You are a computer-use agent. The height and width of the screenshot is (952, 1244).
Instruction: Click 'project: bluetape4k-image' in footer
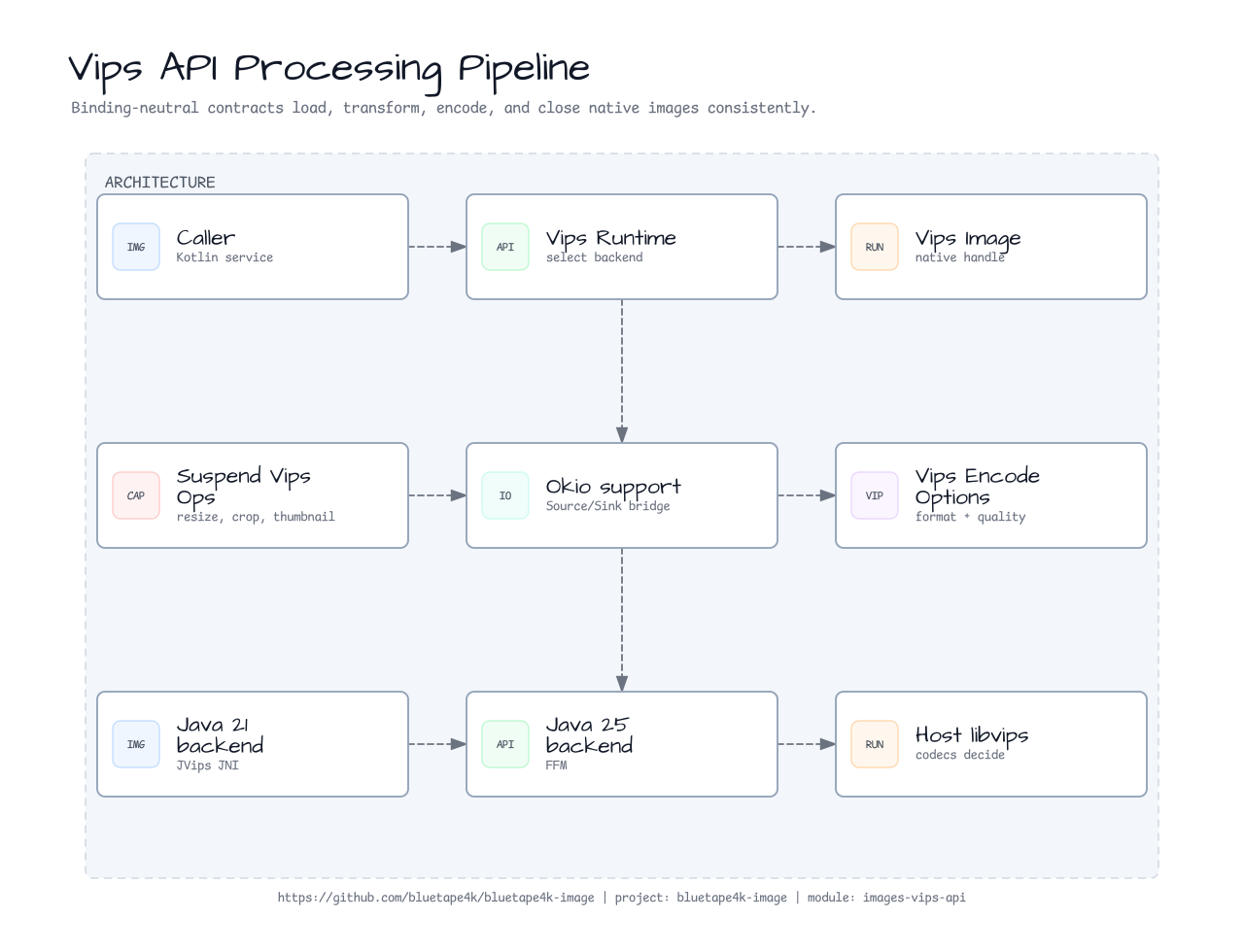[x=701, y=898]
